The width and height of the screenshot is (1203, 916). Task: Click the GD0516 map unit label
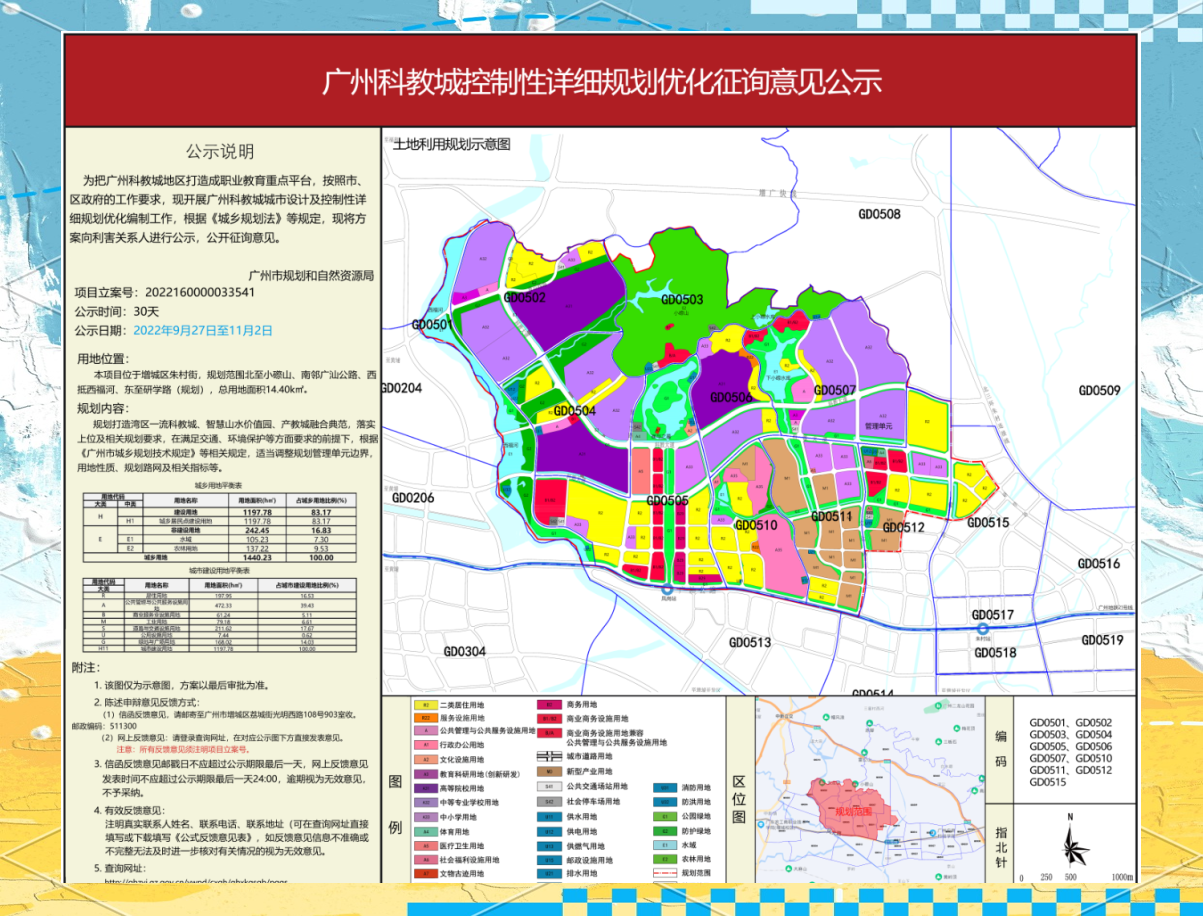tap(1099, 564)
